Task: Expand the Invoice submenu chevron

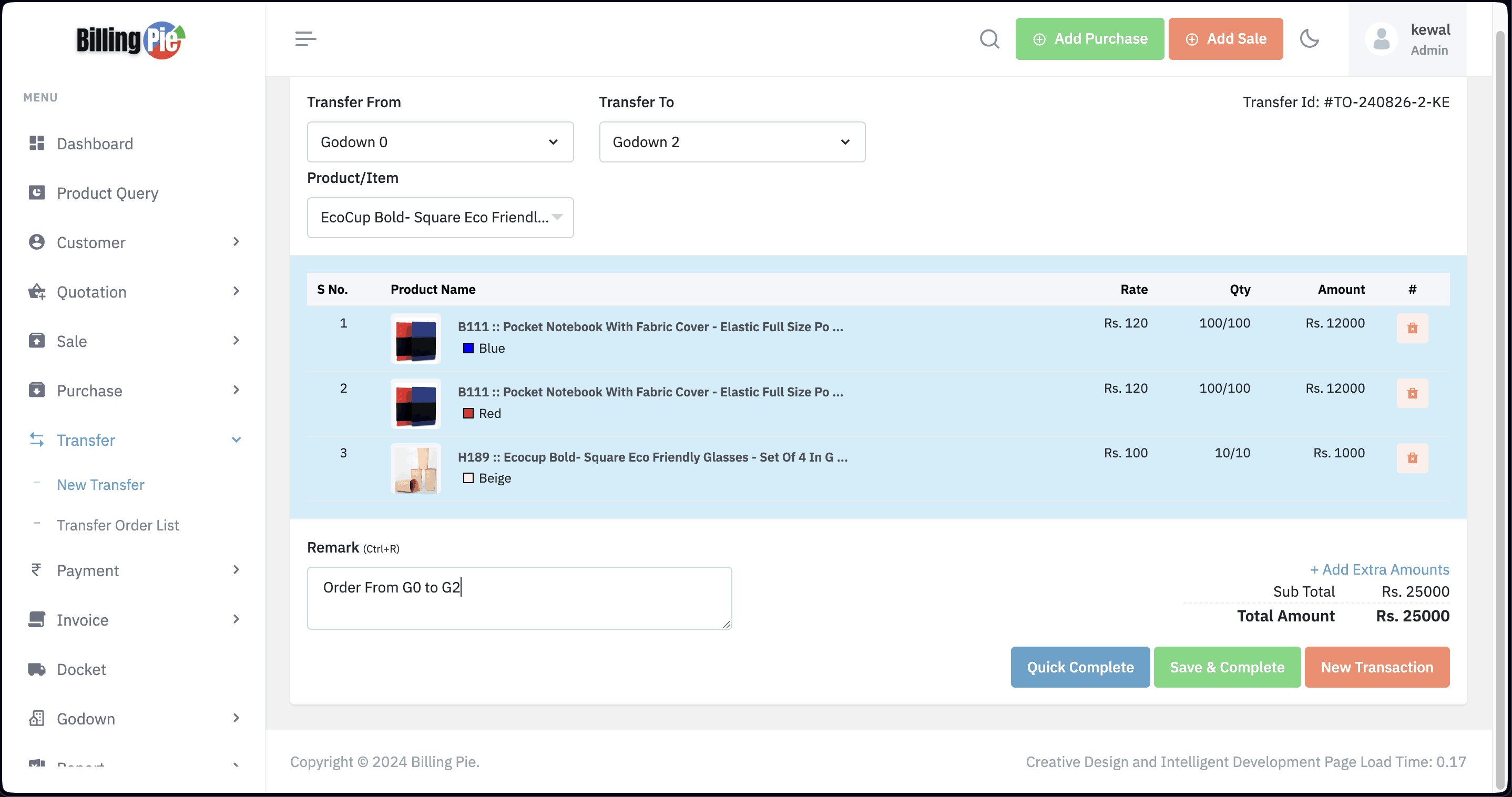Action: [236, 619]
